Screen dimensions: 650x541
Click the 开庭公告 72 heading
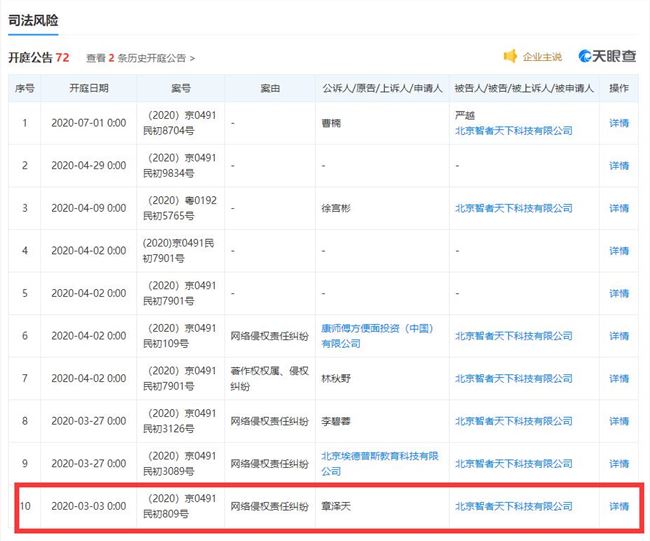(38, 57)
